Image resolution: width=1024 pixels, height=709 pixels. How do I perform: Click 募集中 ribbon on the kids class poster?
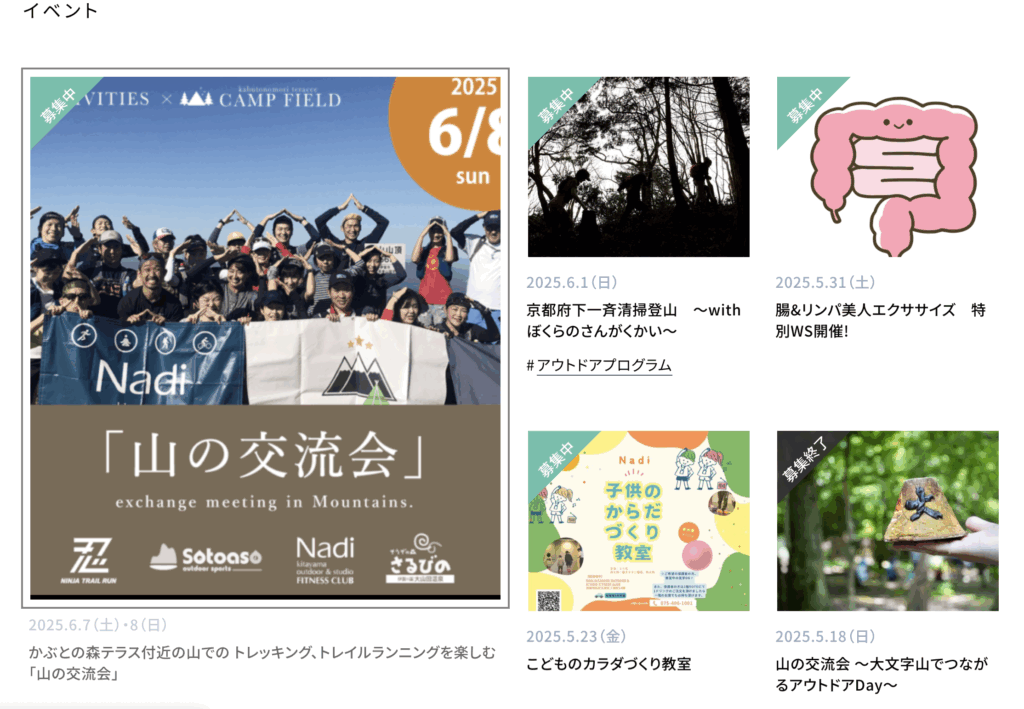[x=555, y=458]
